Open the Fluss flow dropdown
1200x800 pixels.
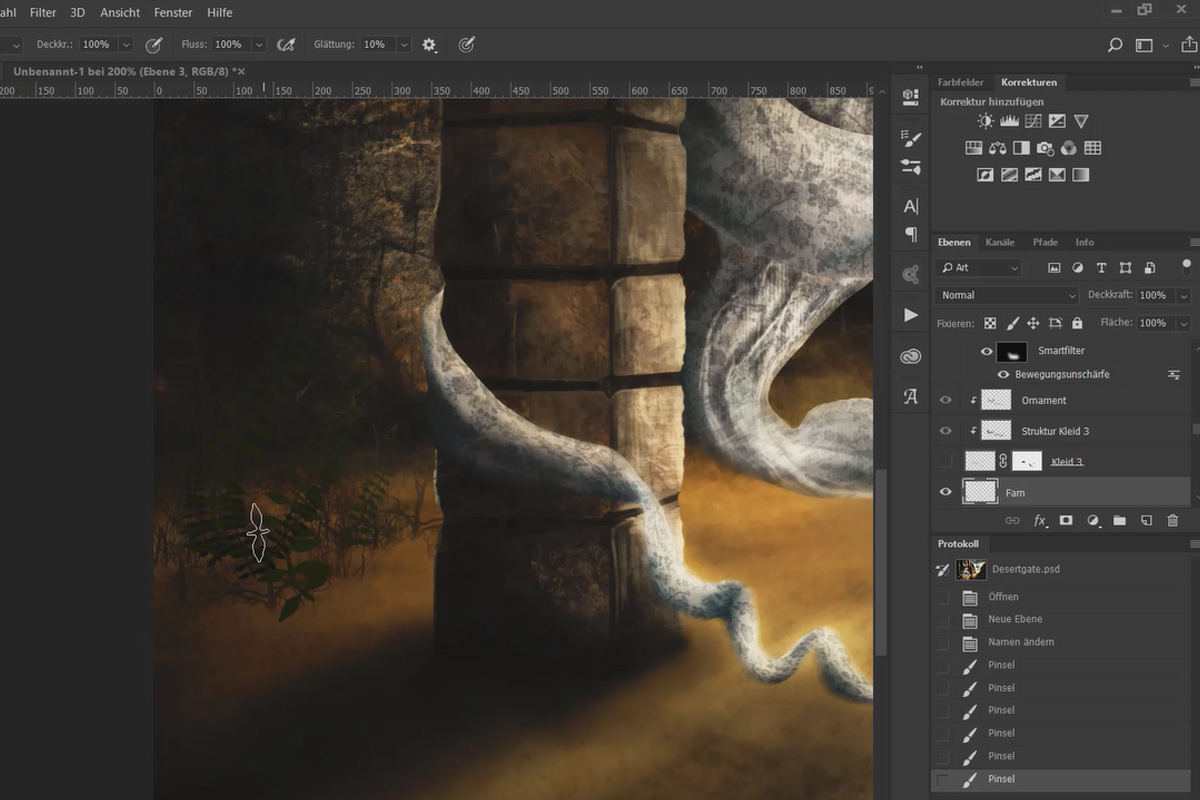[259, 45]
